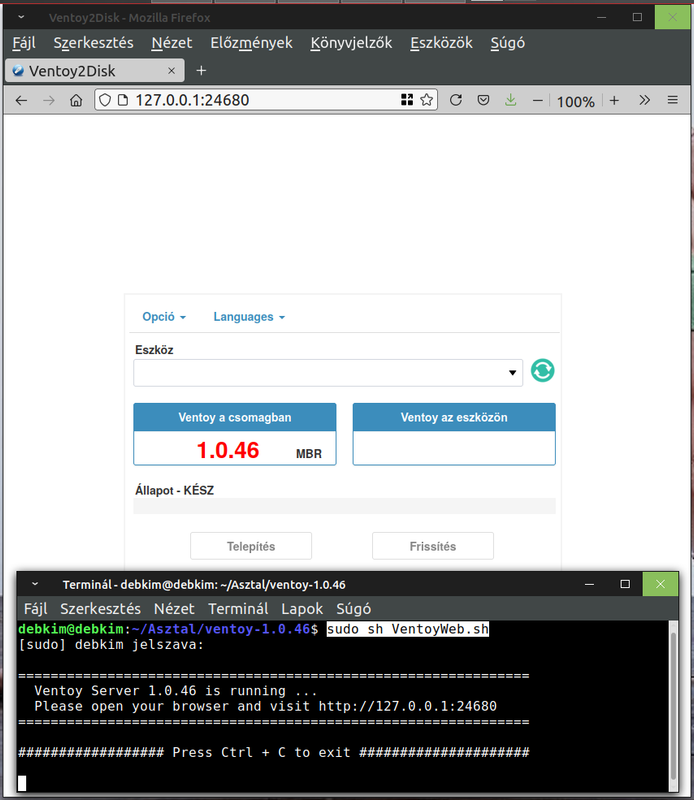Open the Firefox downloads arrow
Viewport: 694px width, 800px height.
click(510, 100)
